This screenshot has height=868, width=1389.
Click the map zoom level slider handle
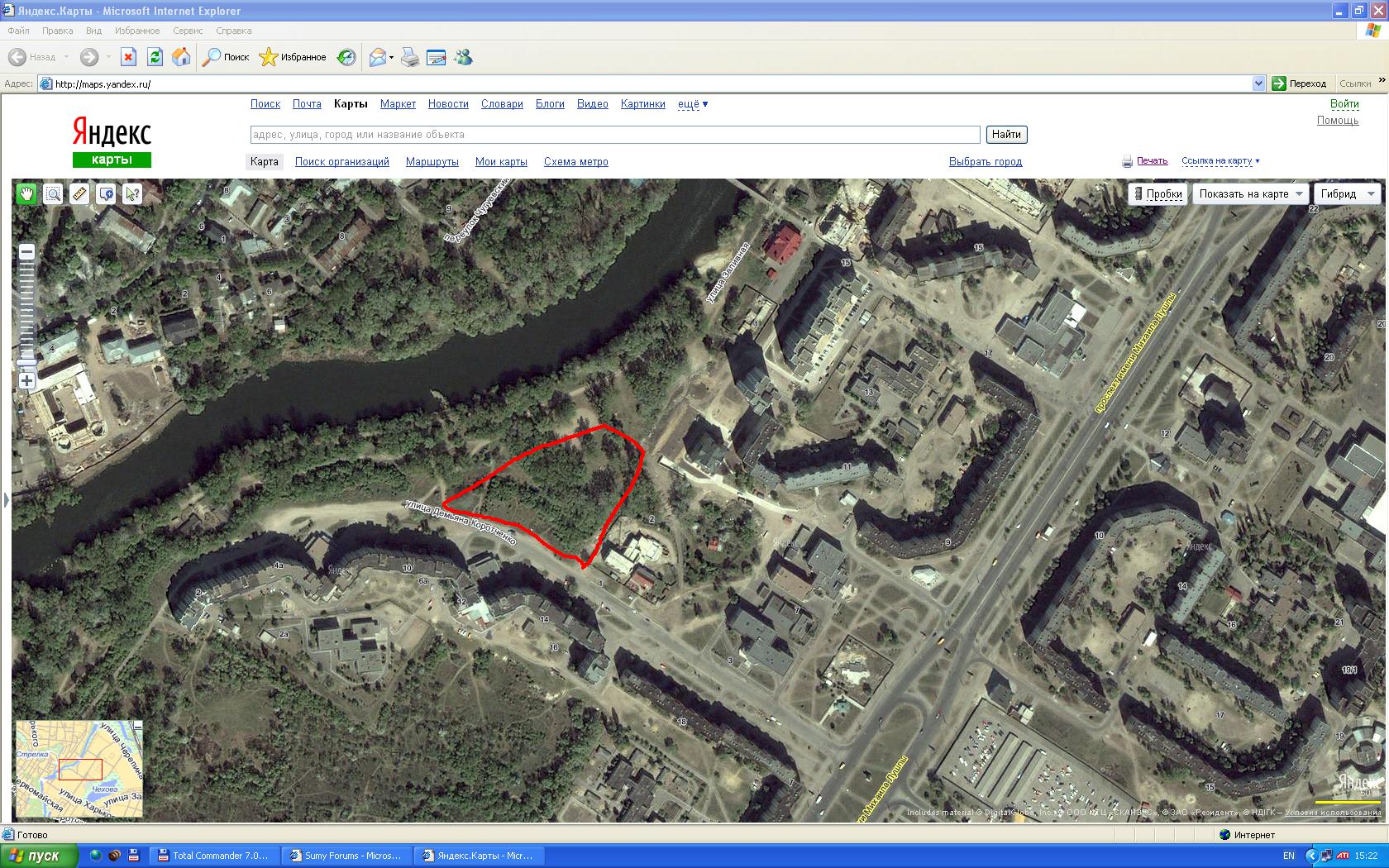click(x=26, y=361)
